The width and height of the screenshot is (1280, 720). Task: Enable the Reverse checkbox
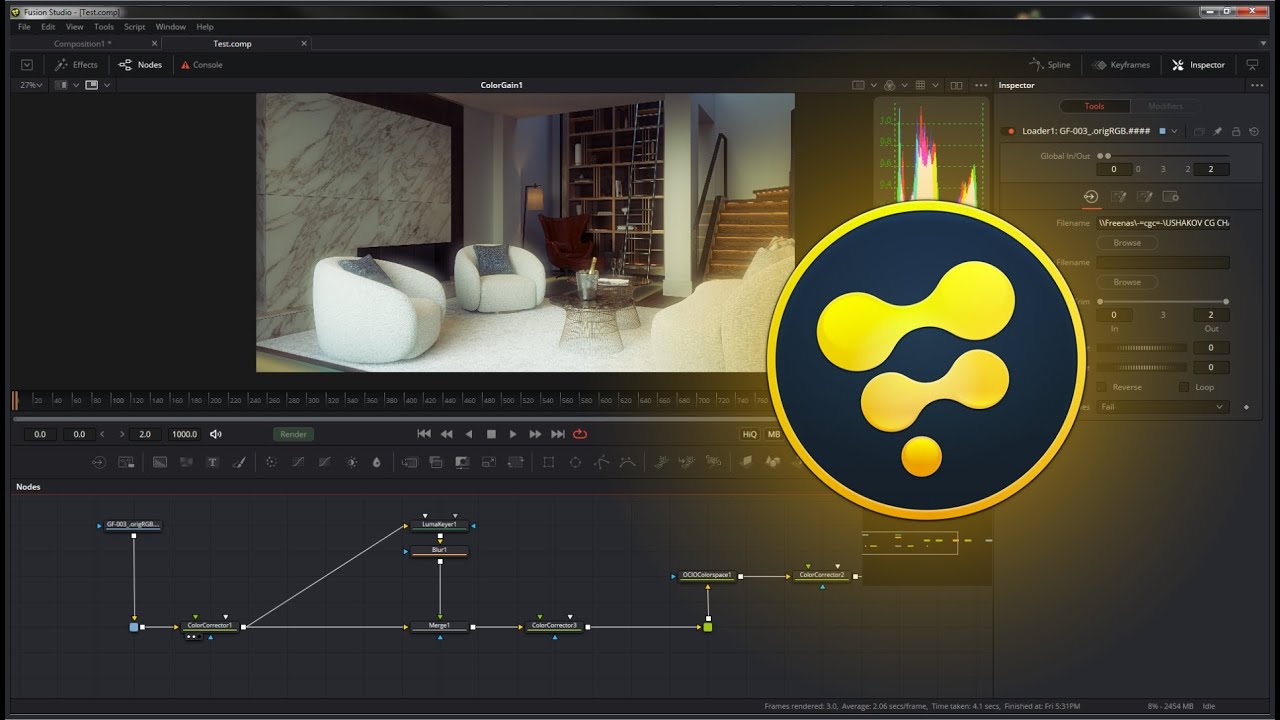1102,387
